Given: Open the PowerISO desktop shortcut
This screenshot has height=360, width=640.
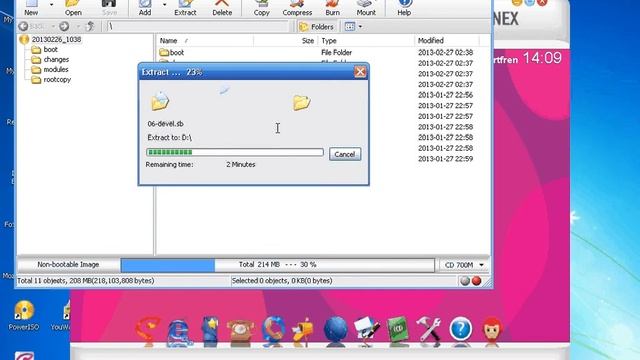Looking at the screenshot, I should click(24, 315).
